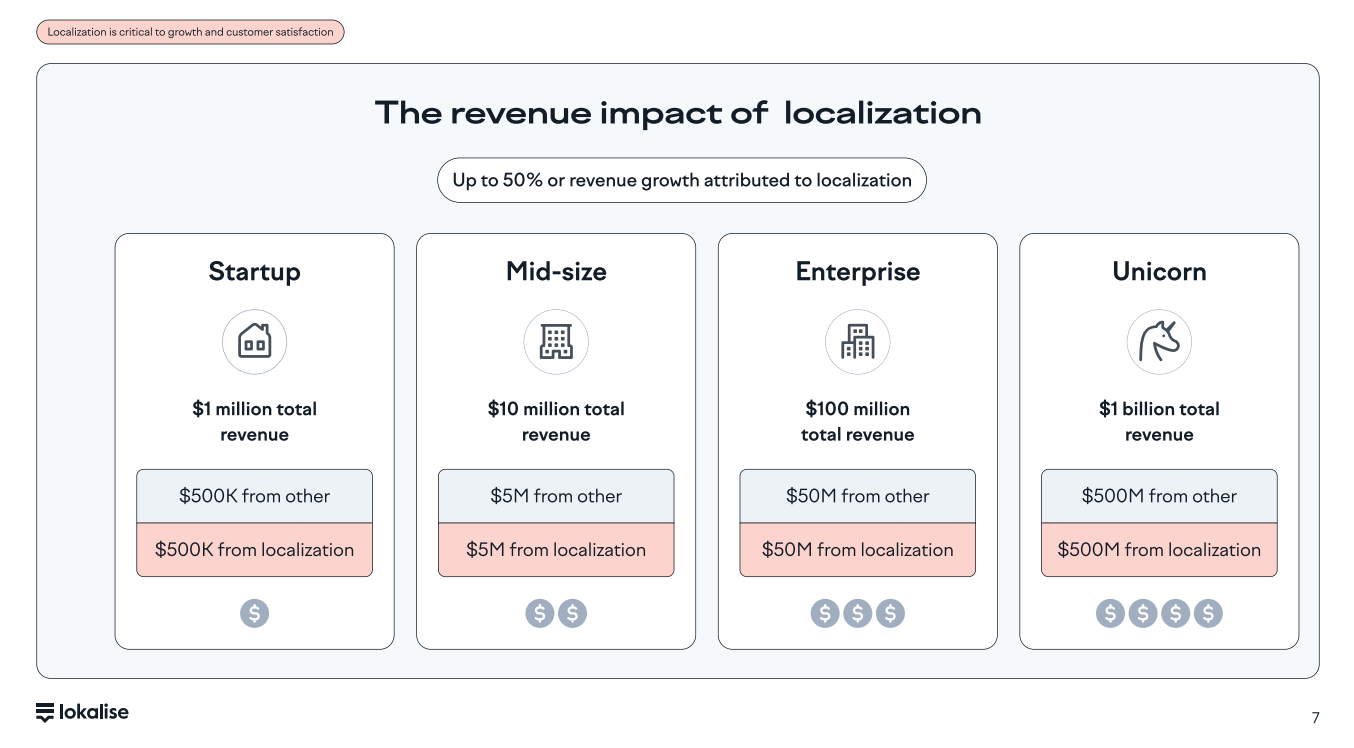This screenshot has height=748, width=1354.
Task: Click the Enterprise office building icon
Action: (857, 341)
